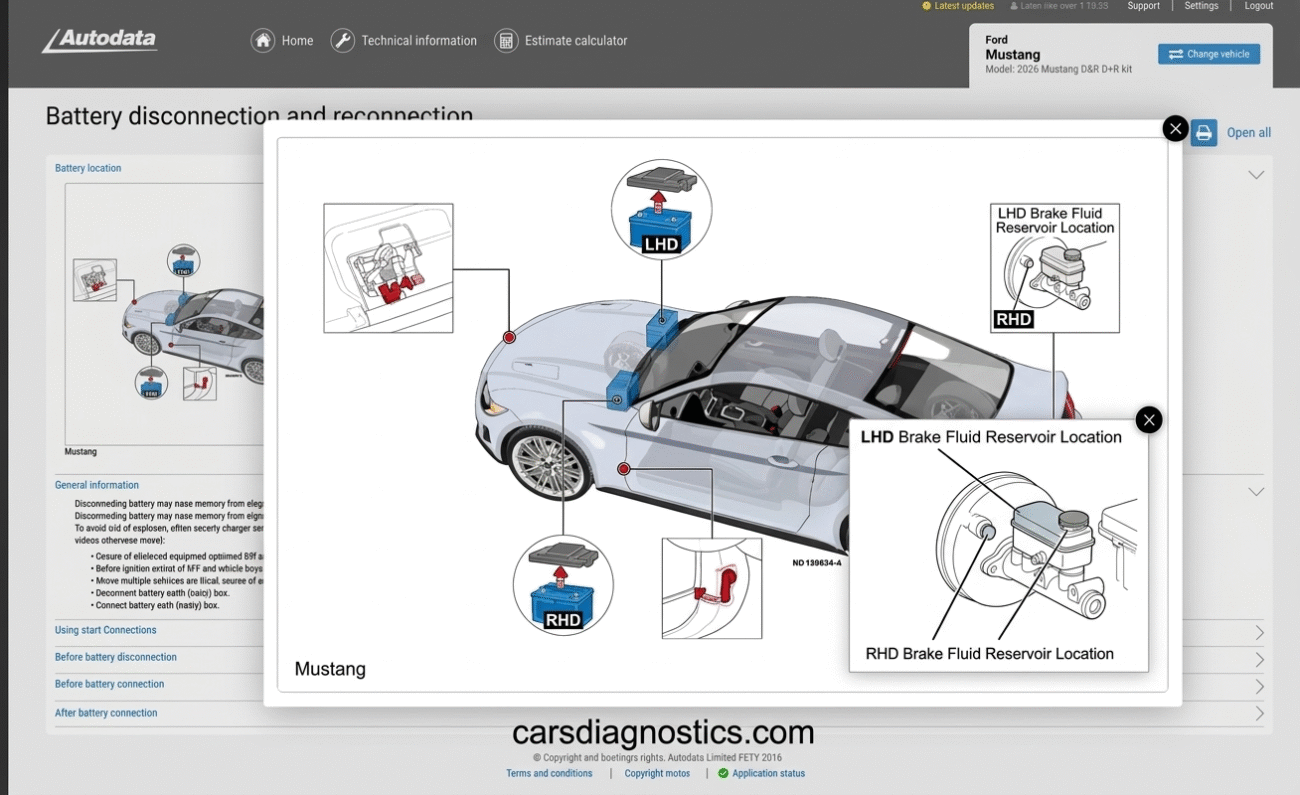This screenshot has width=1300, height=795.
Task: Click the Change vehicle swap arrows icon
Action: pyautogui.click(x=1175, y=54)
